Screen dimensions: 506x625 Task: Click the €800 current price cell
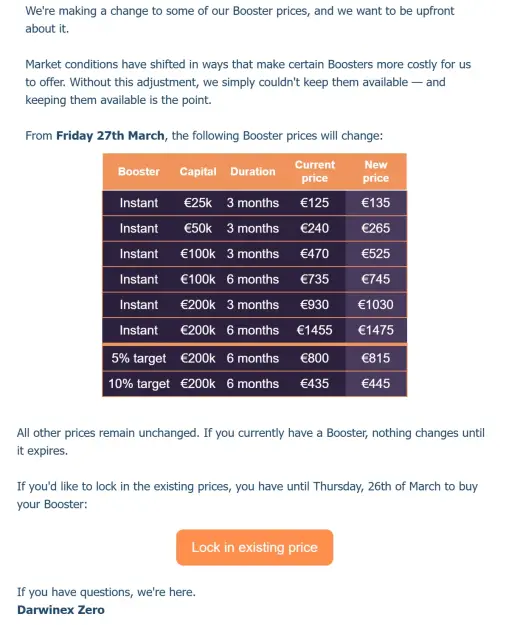tap(315, 358)
